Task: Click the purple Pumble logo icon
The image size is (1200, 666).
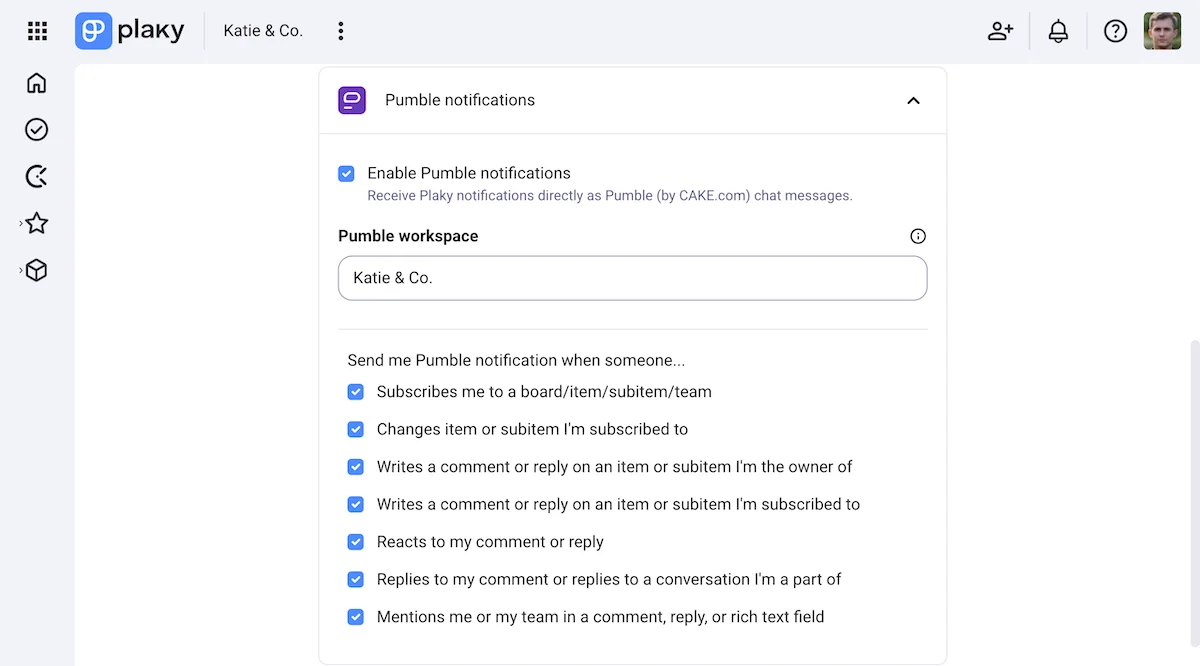Action: click(x=352, y=100)
